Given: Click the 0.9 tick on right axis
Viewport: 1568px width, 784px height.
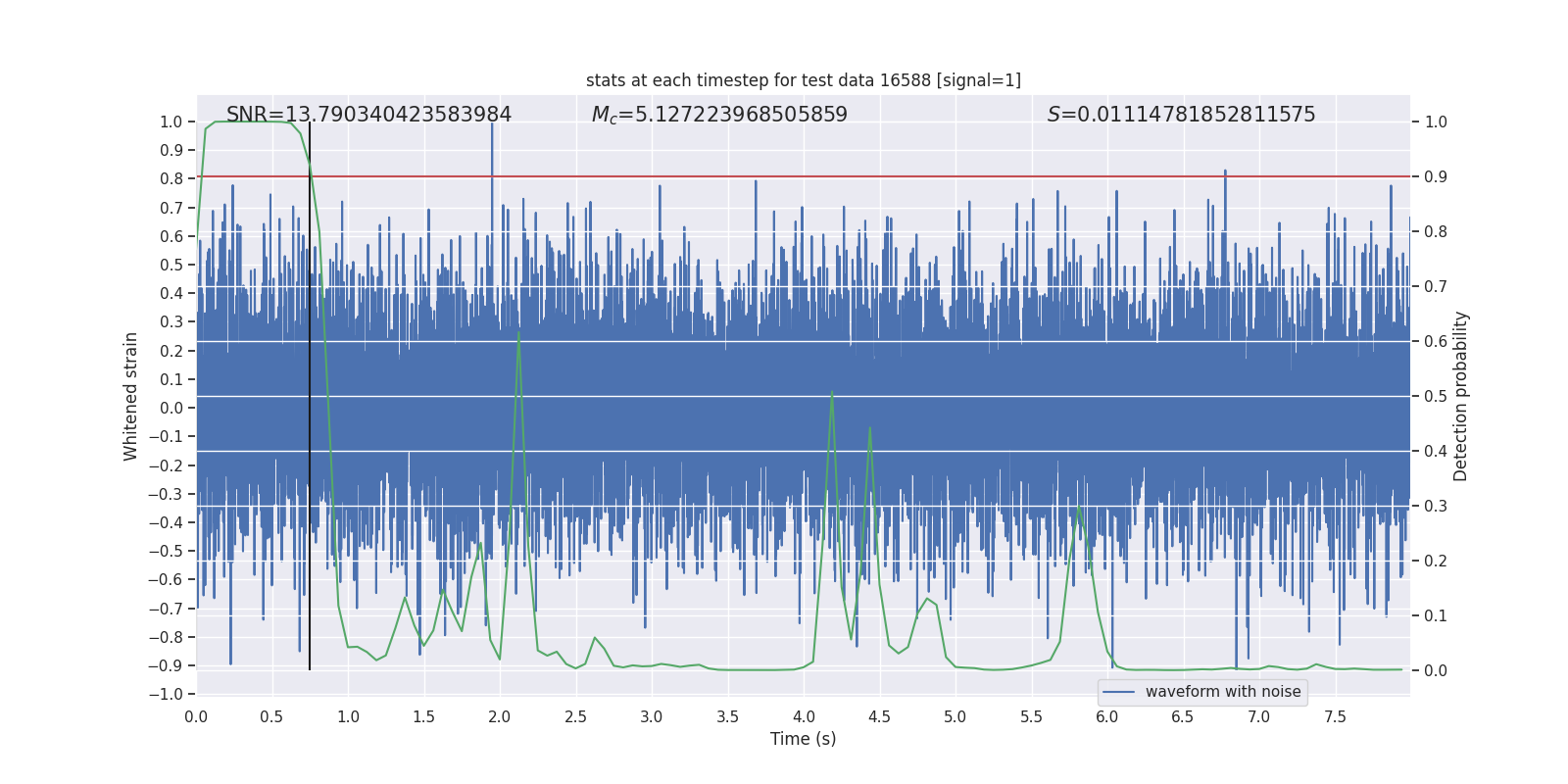Looking at the screenshot, I should 1436,177.
